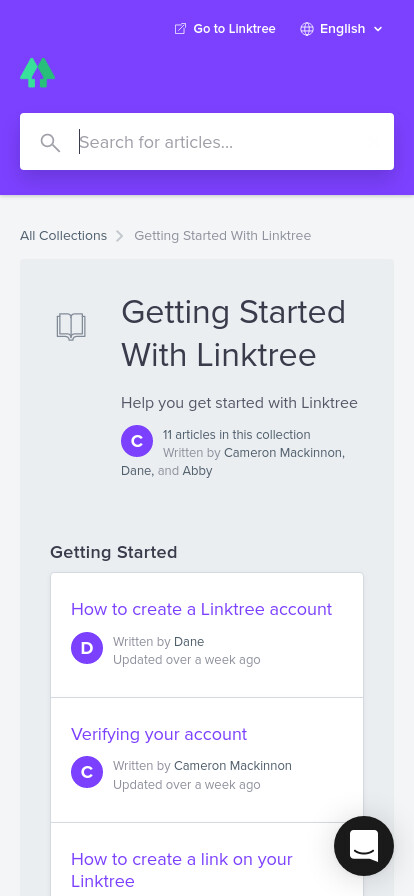
Task: Click the chevron arrow next to English
Action: [378, 29]
